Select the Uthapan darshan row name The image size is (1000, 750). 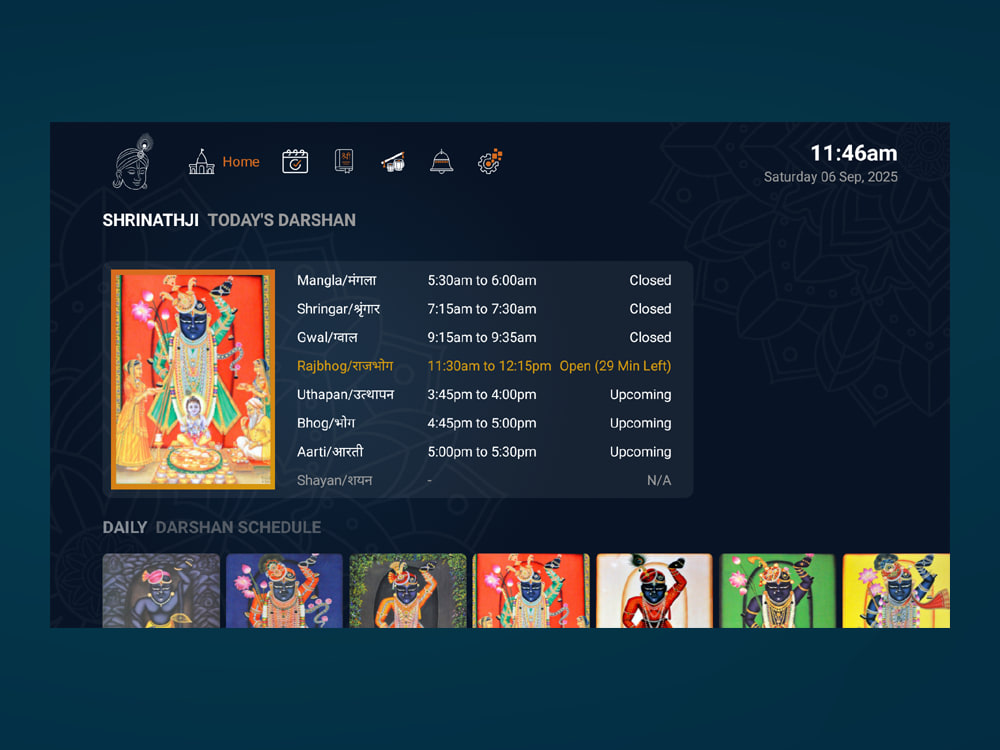pos(345,395)
